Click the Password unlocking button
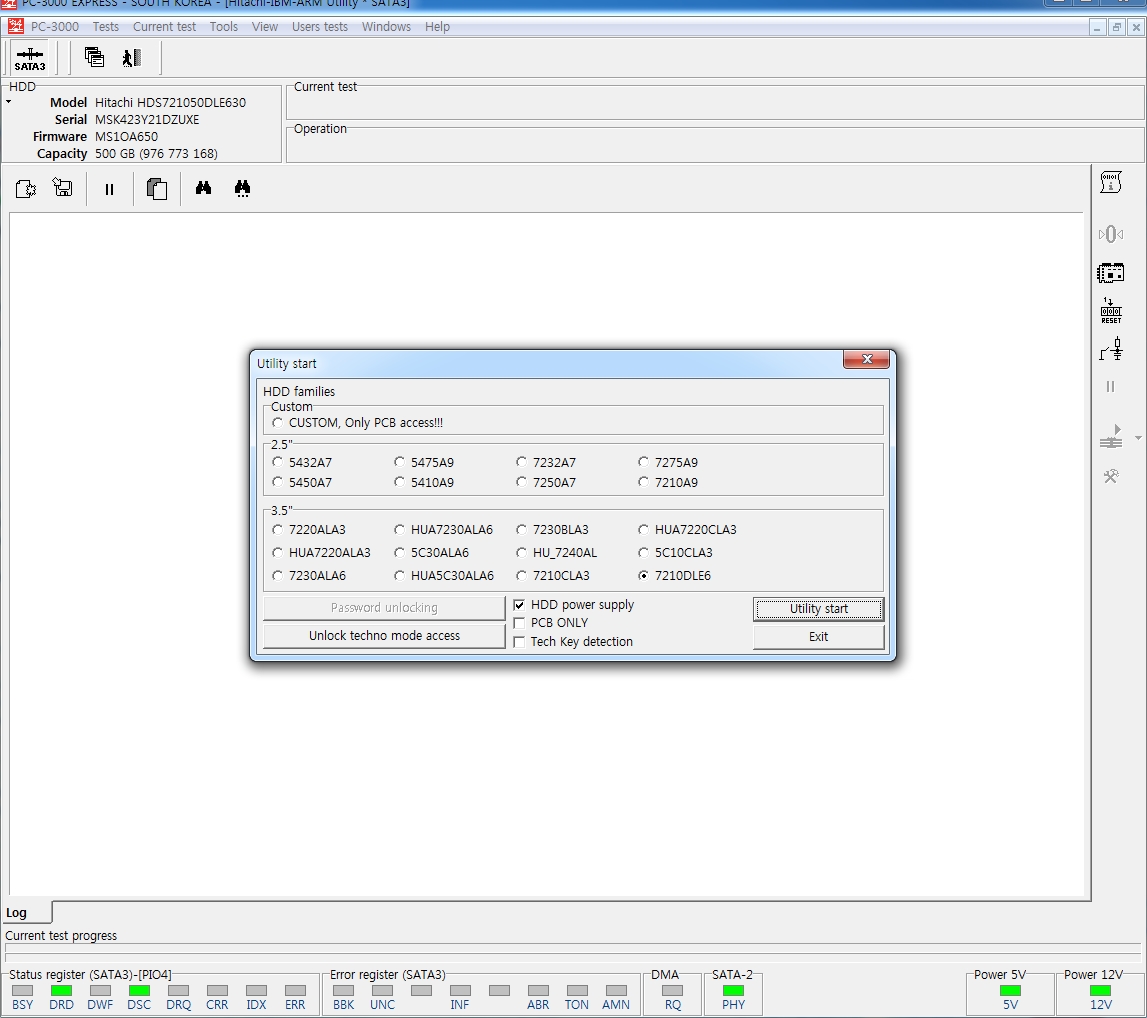The image size is (1147, 1018). [x=384, y=608]
